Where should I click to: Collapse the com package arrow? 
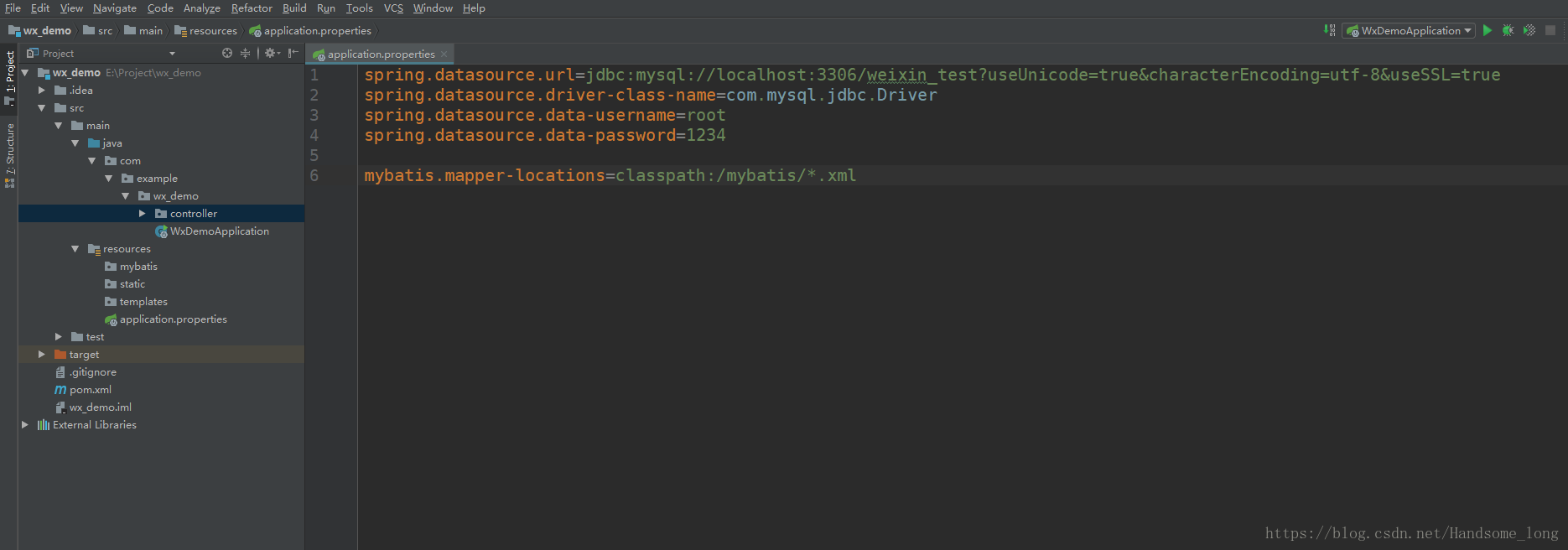pyautogui.click(x=92, y=161)
